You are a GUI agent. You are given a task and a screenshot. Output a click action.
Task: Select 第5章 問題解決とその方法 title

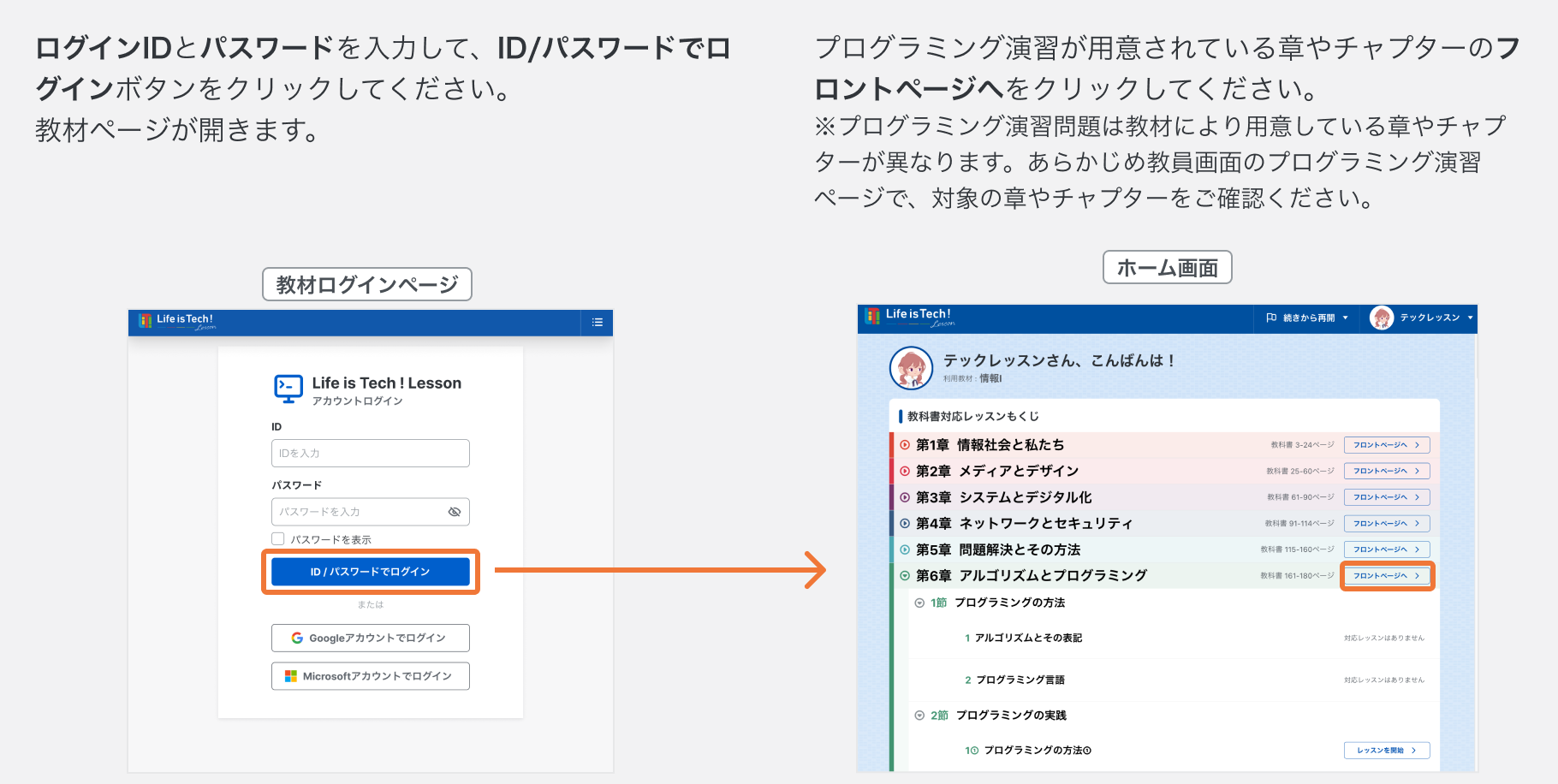click(x=998, y=549)
